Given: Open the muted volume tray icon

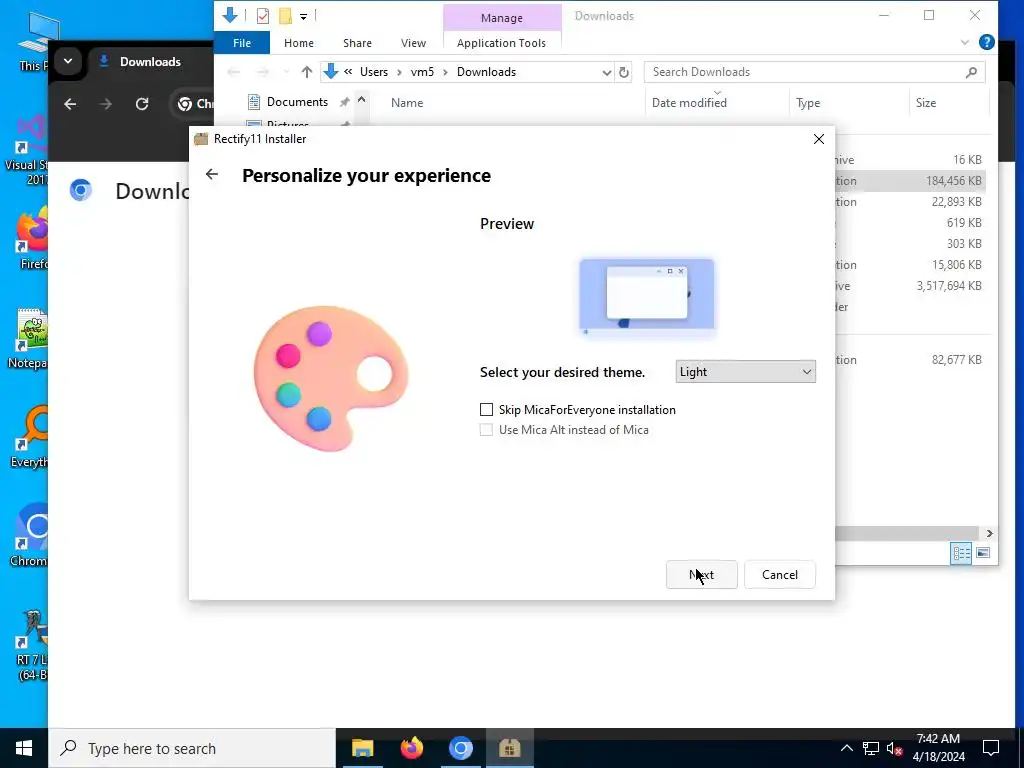Looking at the screenshot, I should (894, 748).
